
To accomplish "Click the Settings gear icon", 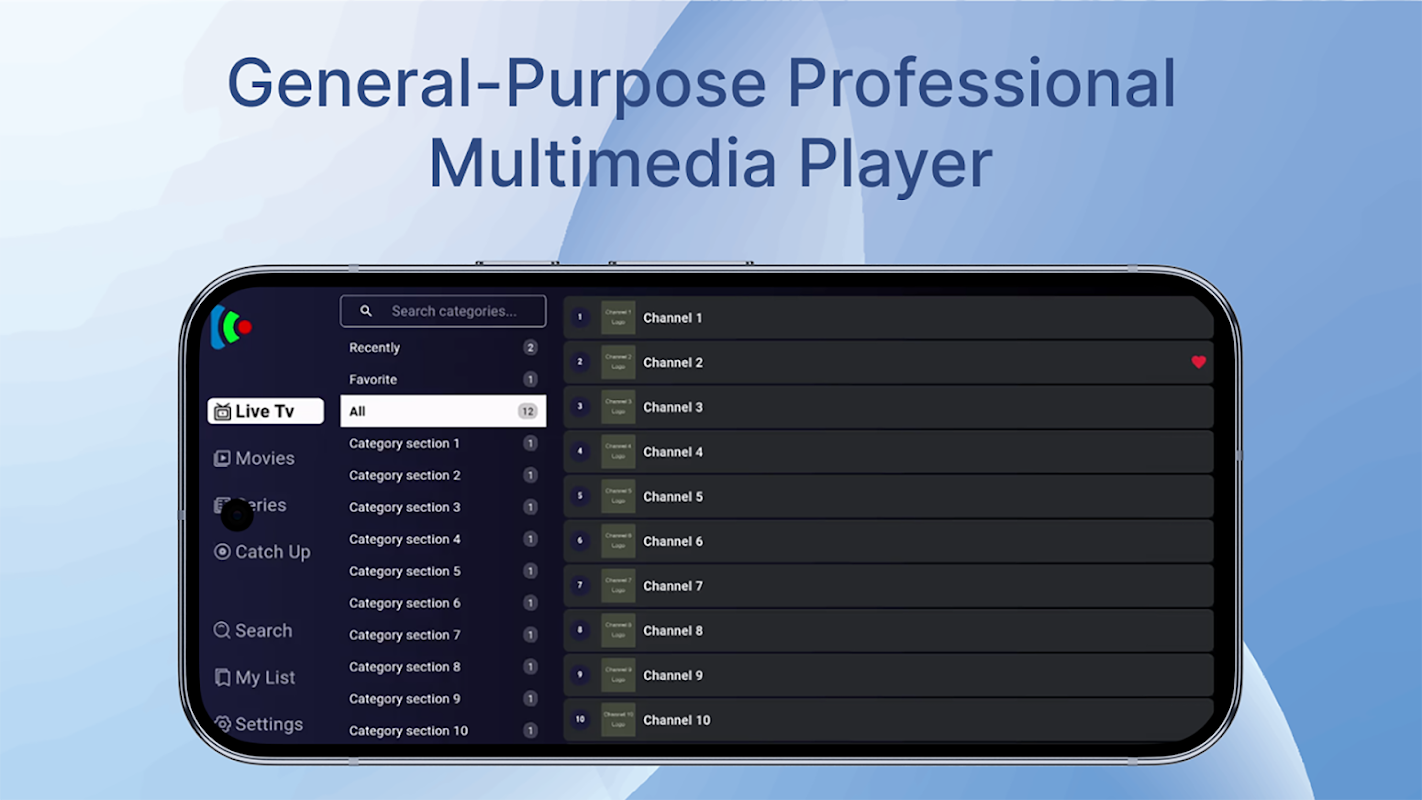I will [x=222, y=725].
